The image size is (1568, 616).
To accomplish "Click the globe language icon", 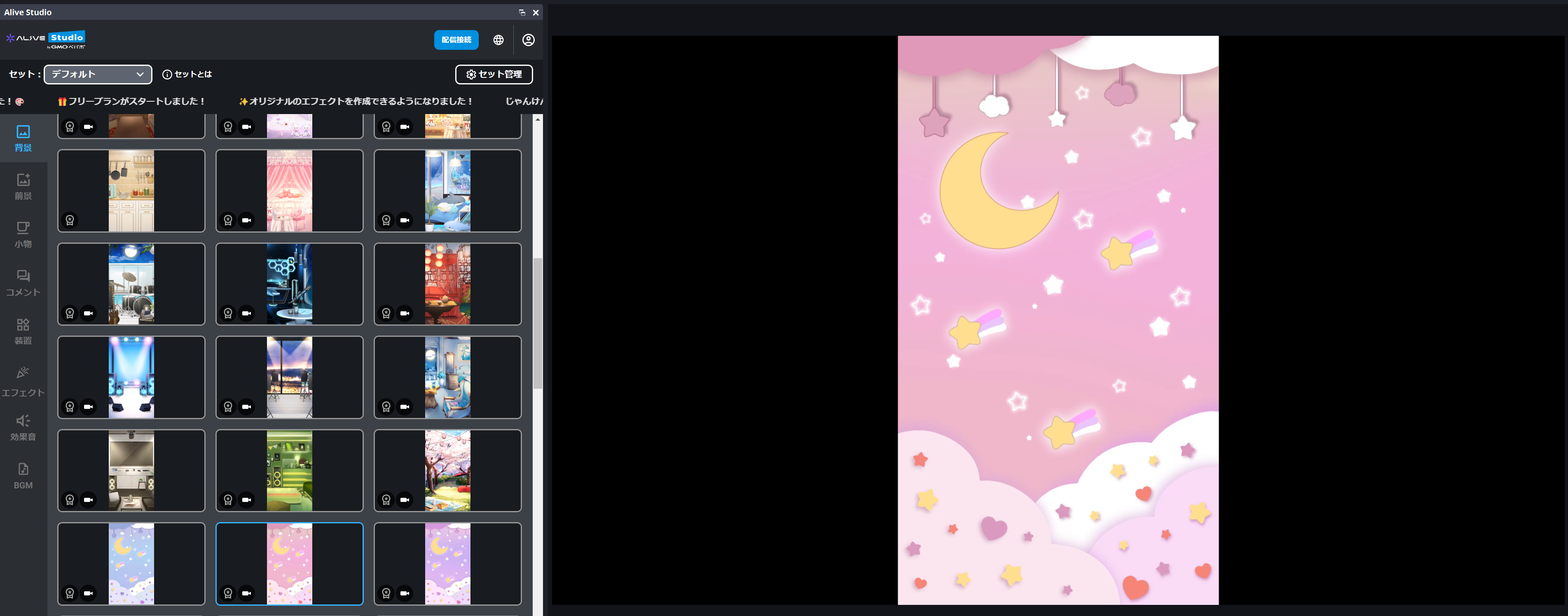I will tap(498, 40).
